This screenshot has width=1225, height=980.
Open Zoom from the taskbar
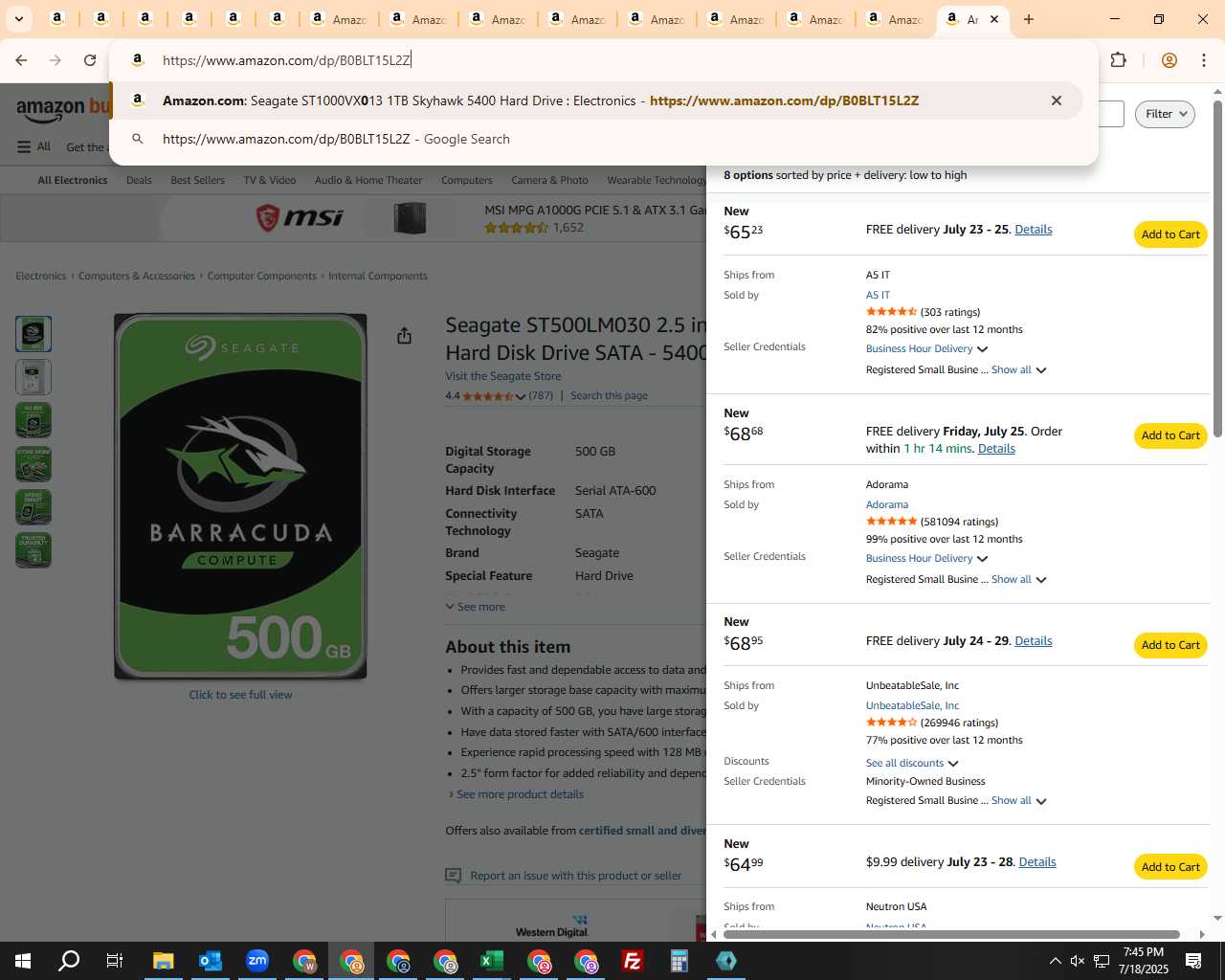[x=257, y=961]
